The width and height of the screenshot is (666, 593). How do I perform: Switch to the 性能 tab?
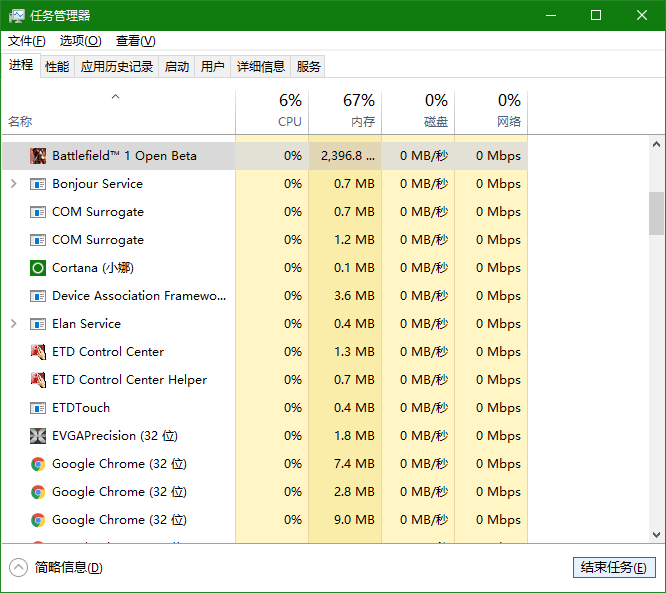pyautogui.click(x=57, y=67)
